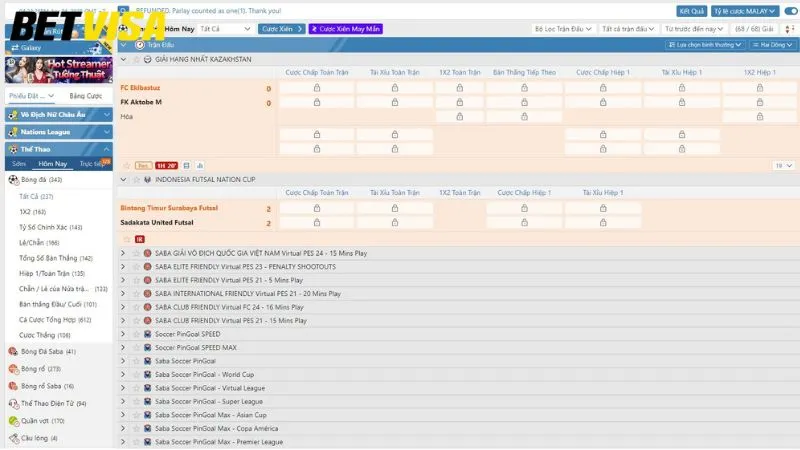This screenshot has height=450, width=800.
Task: Click the Bóng Đá Saba sport icon
Action: (x=13, y=352)
